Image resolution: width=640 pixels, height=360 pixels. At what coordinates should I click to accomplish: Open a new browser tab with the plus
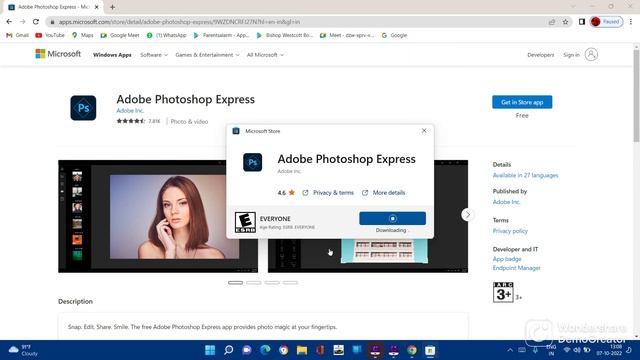[112, 7]
